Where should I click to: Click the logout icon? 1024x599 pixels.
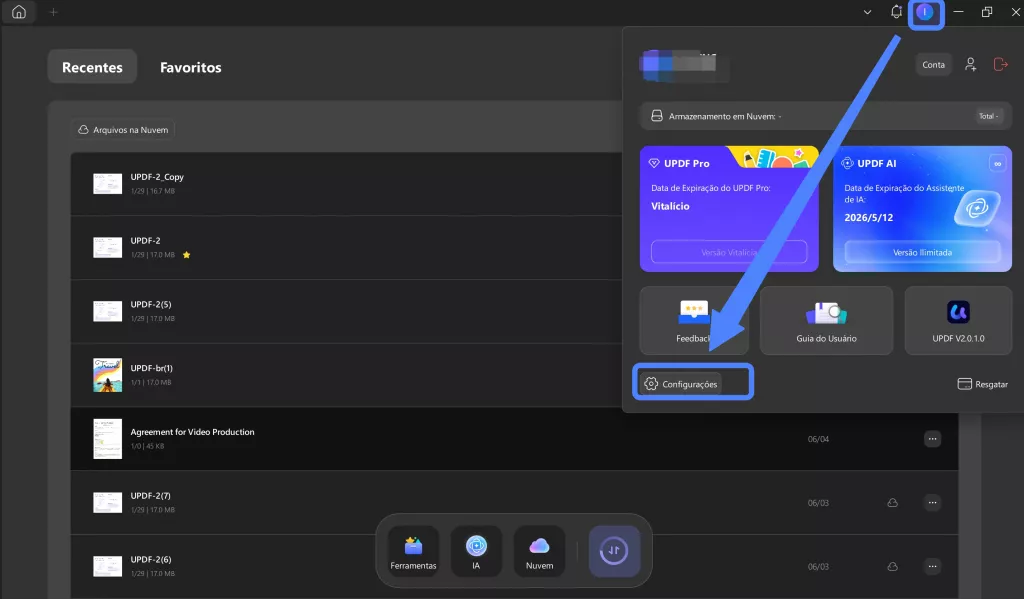click(1000, 64)
